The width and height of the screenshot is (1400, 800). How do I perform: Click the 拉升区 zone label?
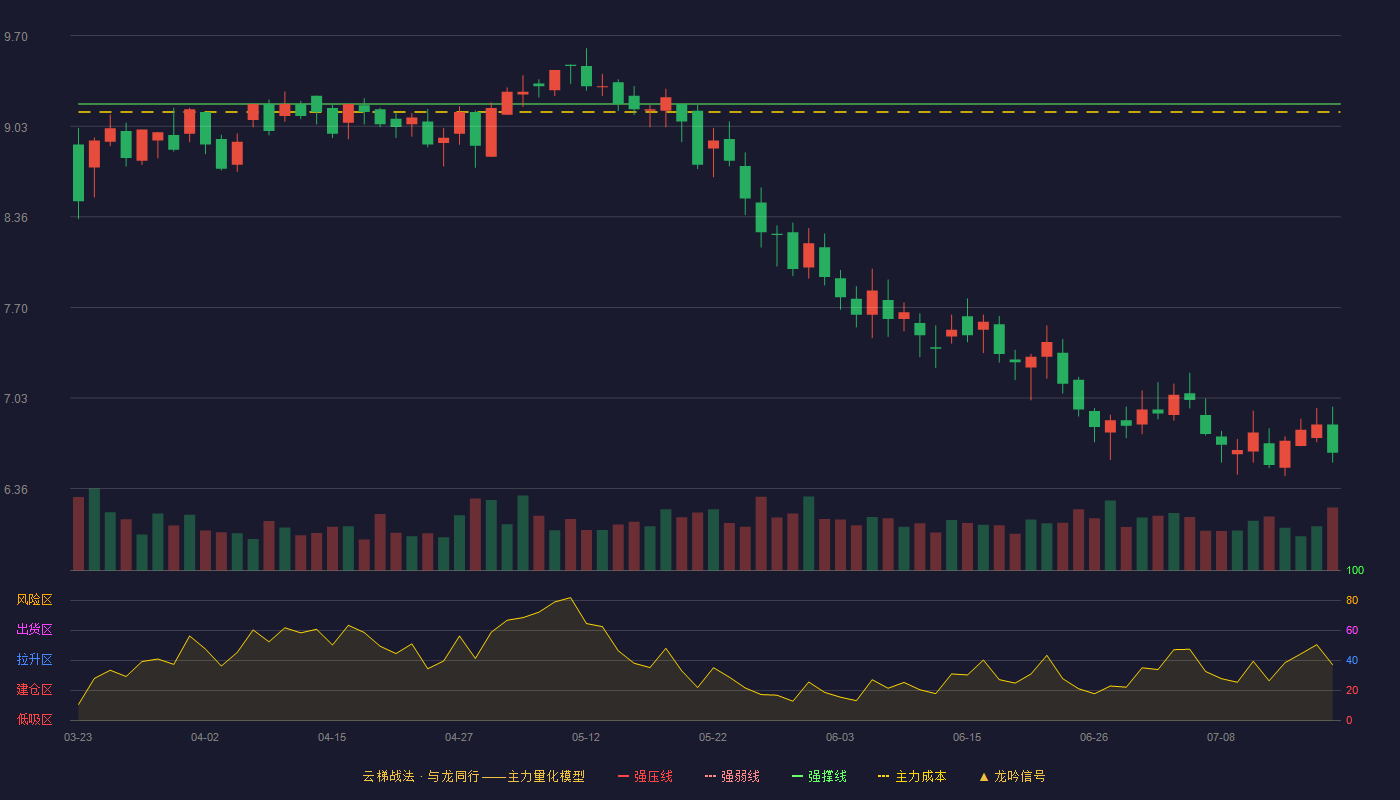point(34,660)
